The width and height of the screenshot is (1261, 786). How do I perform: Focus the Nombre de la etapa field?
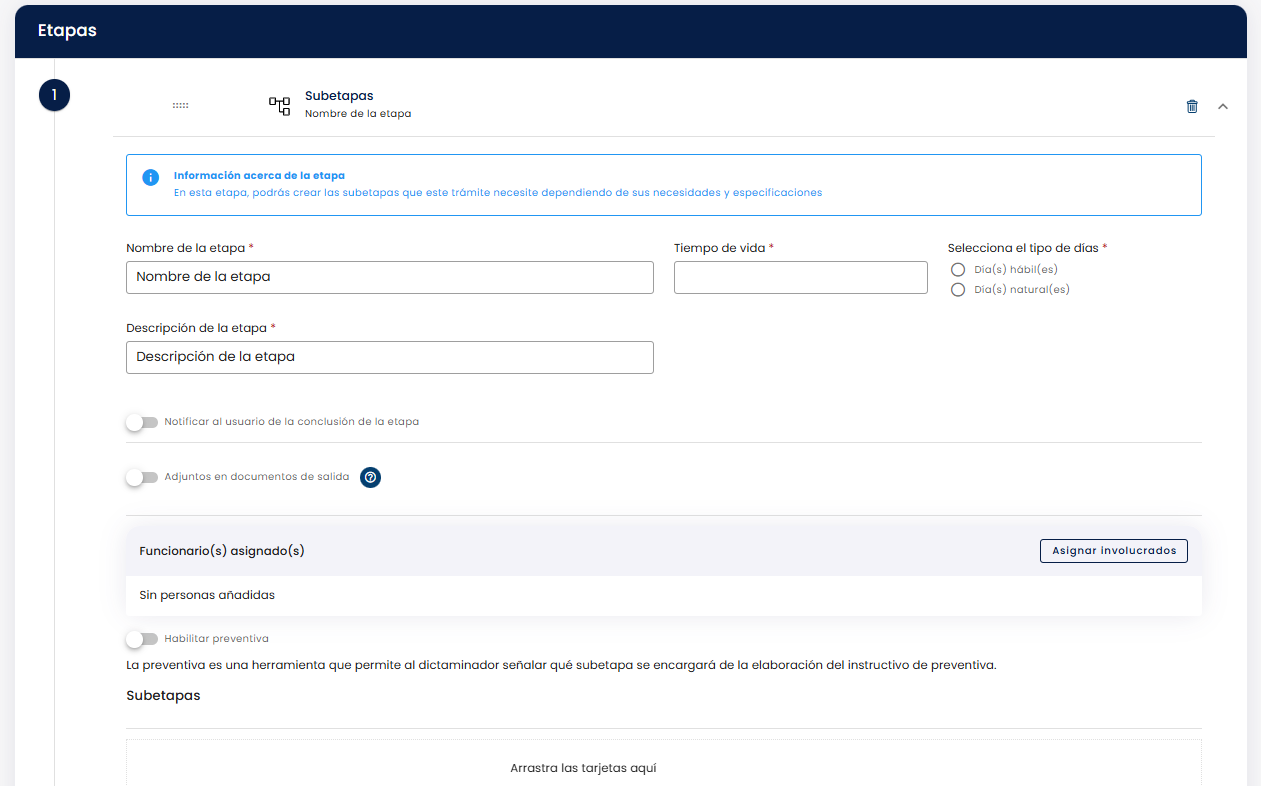[390, 277]
